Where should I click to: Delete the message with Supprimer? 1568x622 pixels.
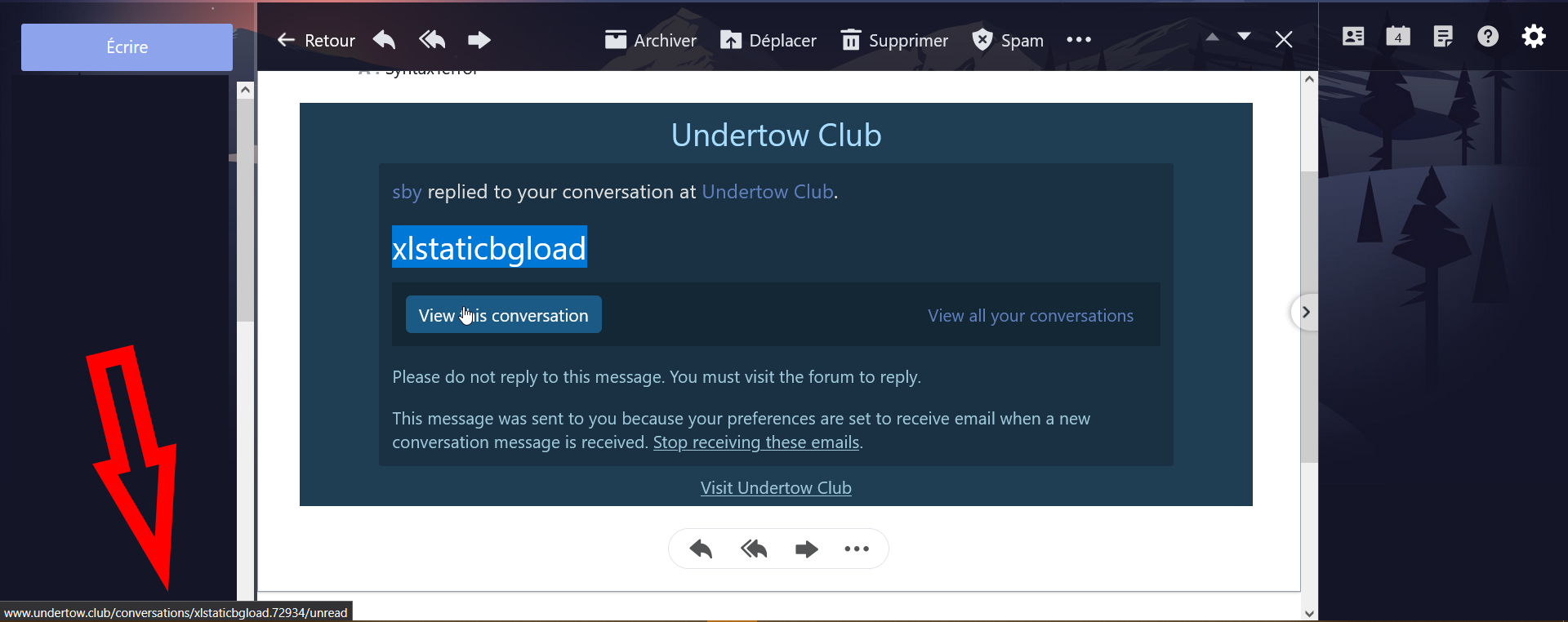894,40
